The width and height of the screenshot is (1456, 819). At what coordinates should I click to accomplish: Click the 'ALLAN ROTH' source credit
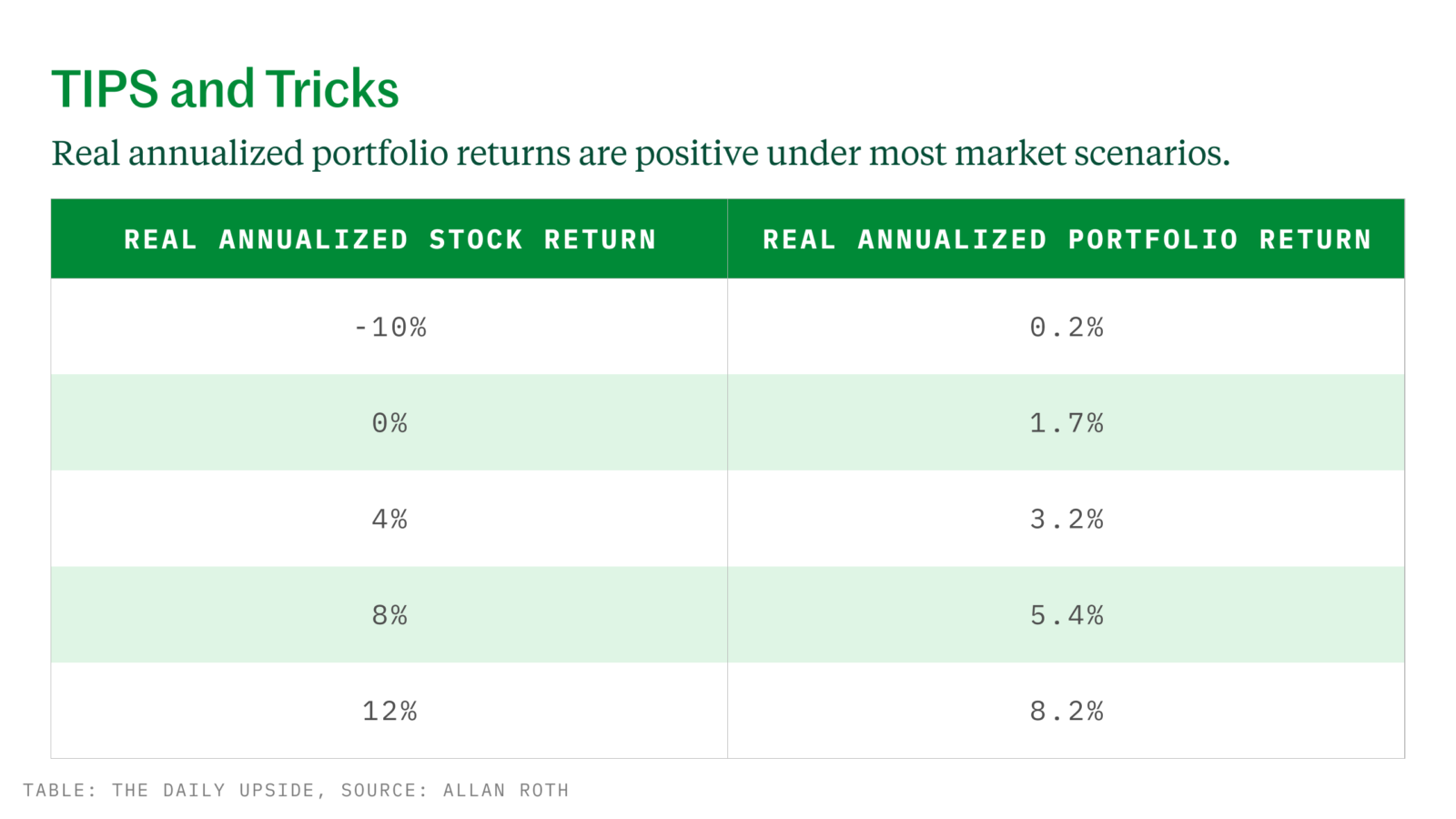point(505,791)
